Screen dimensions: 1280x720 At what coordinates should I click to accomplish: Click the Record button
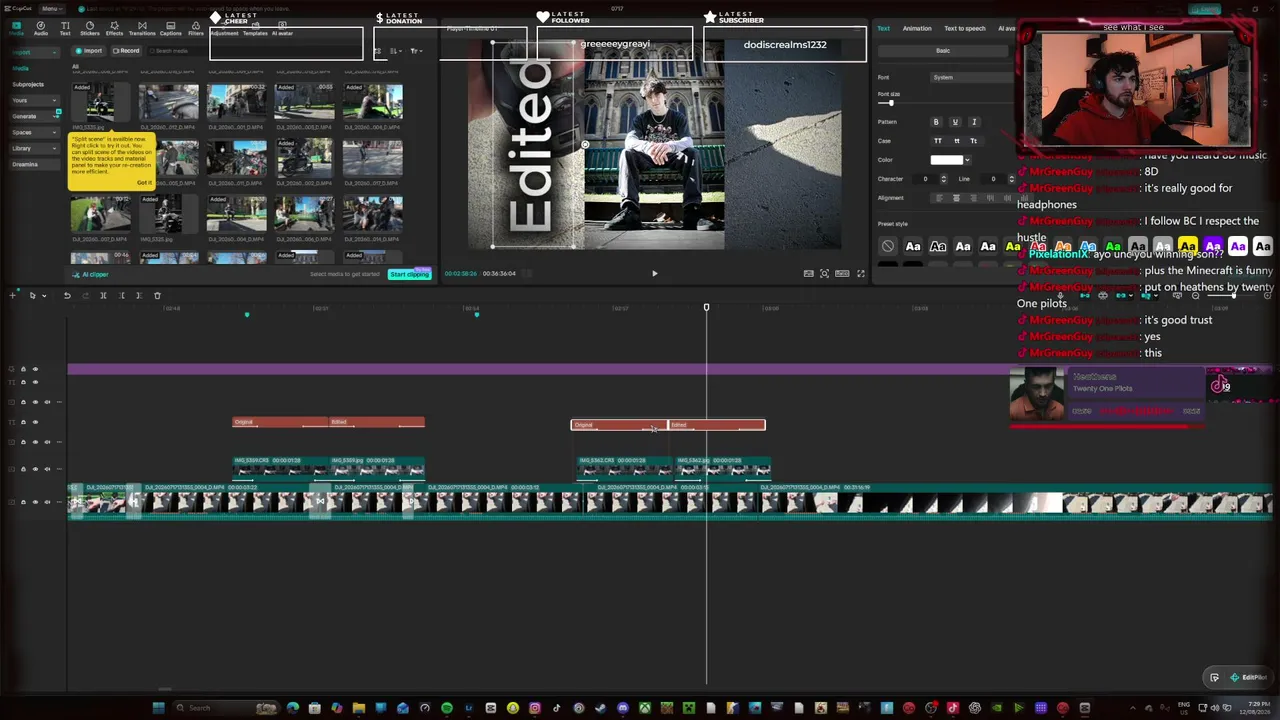127,50
